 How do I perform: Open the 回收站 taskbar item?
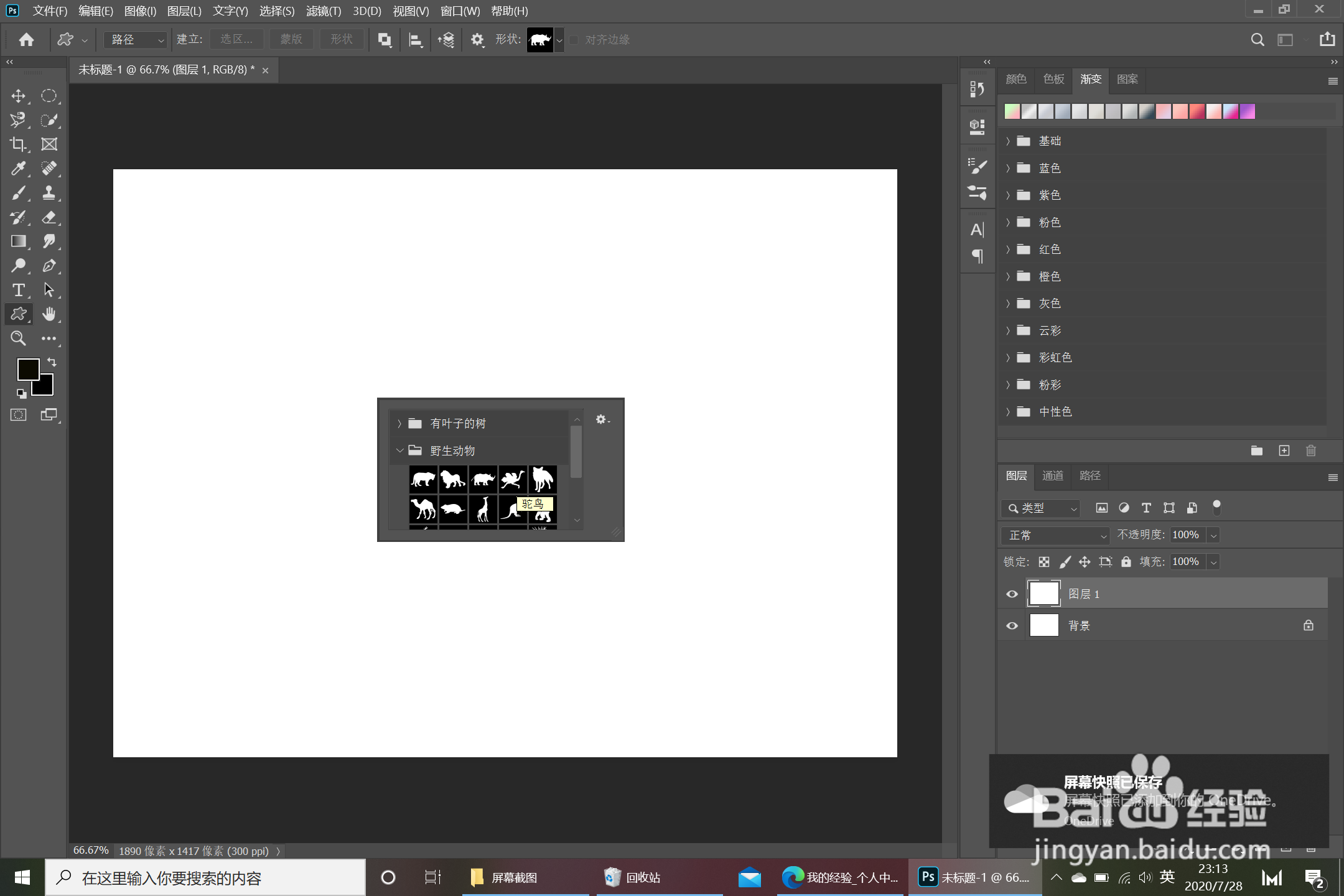point(632,877)
